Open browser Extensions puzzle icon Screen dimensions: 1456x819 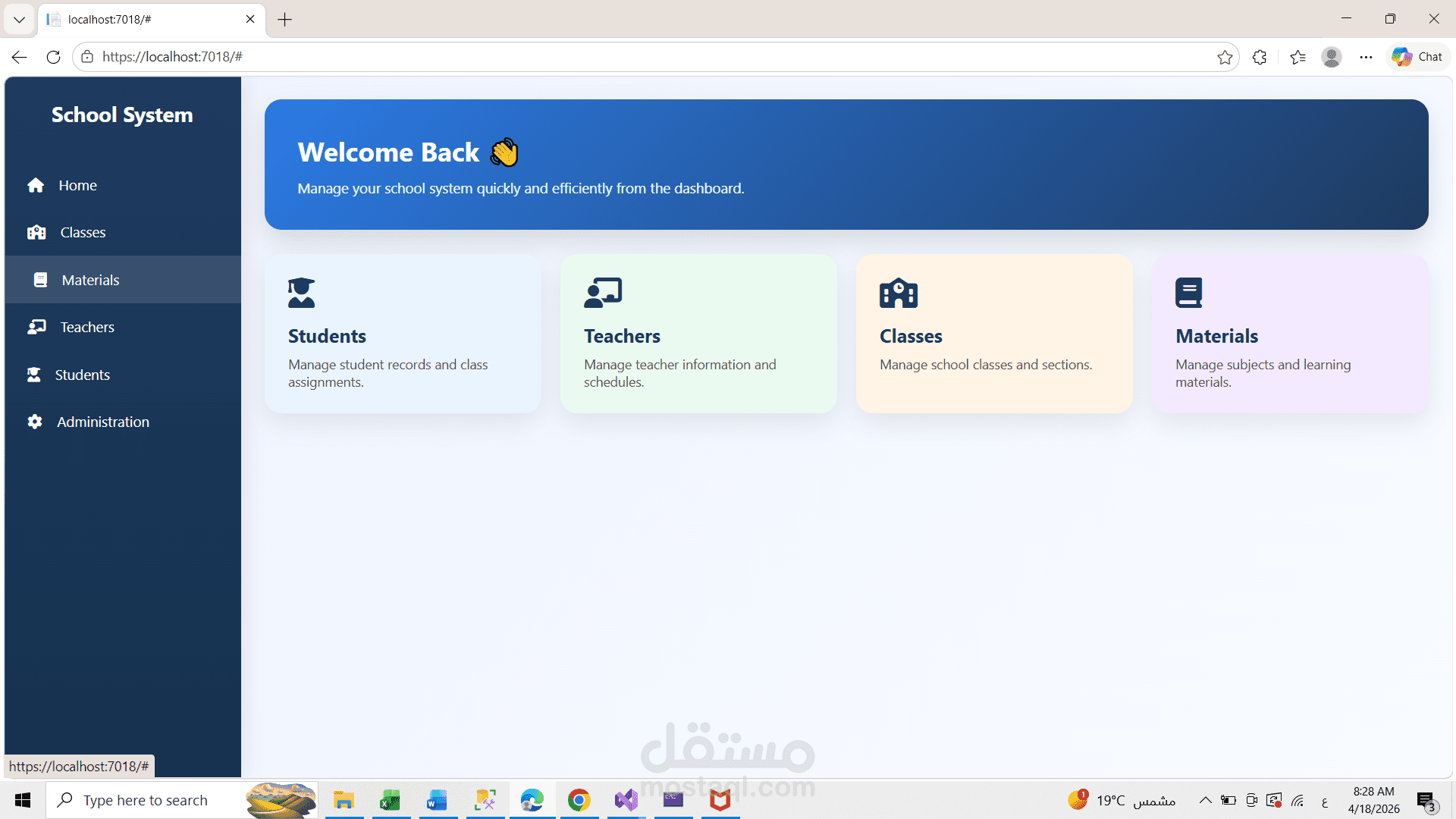(x=1260, y=57)
